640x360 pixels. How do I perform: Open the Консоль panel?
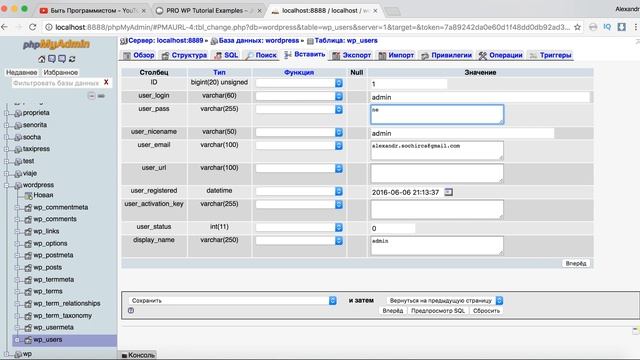click(138, 355)
